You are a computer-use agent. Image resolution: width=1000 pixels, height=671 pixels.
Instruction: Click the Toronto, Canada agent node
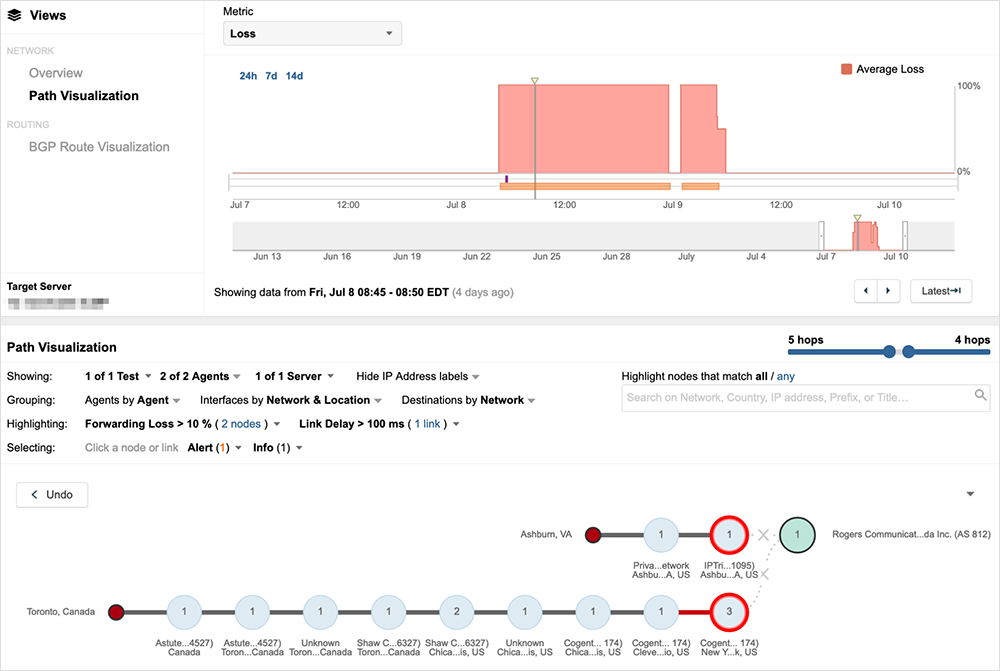click(x=116, y=611)
